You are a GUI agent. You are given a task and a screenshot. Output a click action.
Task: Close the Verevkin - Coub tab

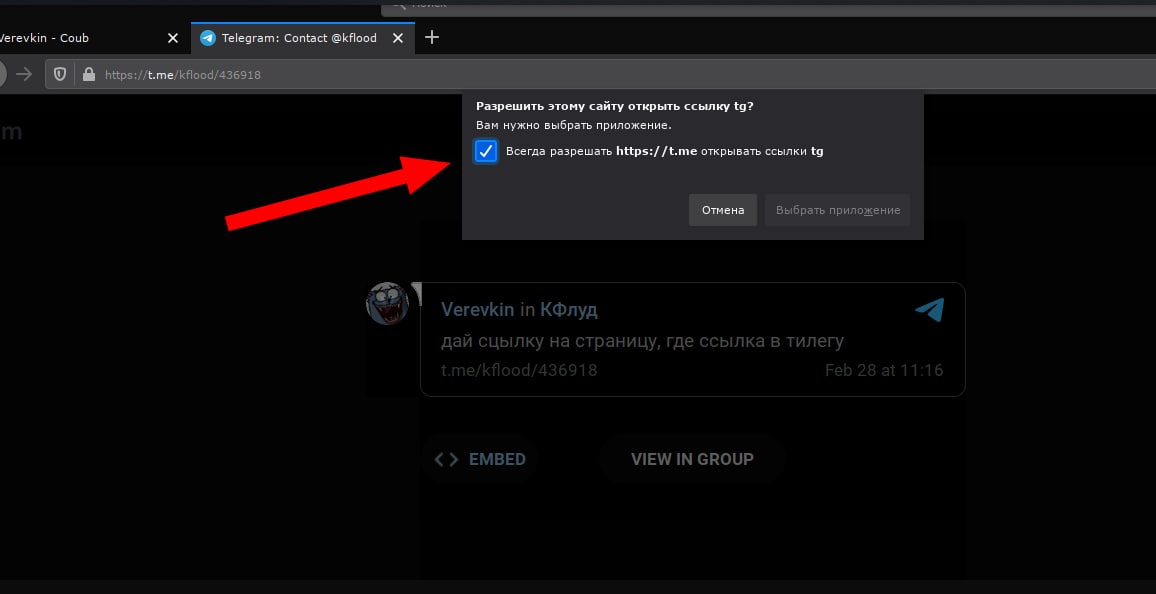(x=173, y=38)
